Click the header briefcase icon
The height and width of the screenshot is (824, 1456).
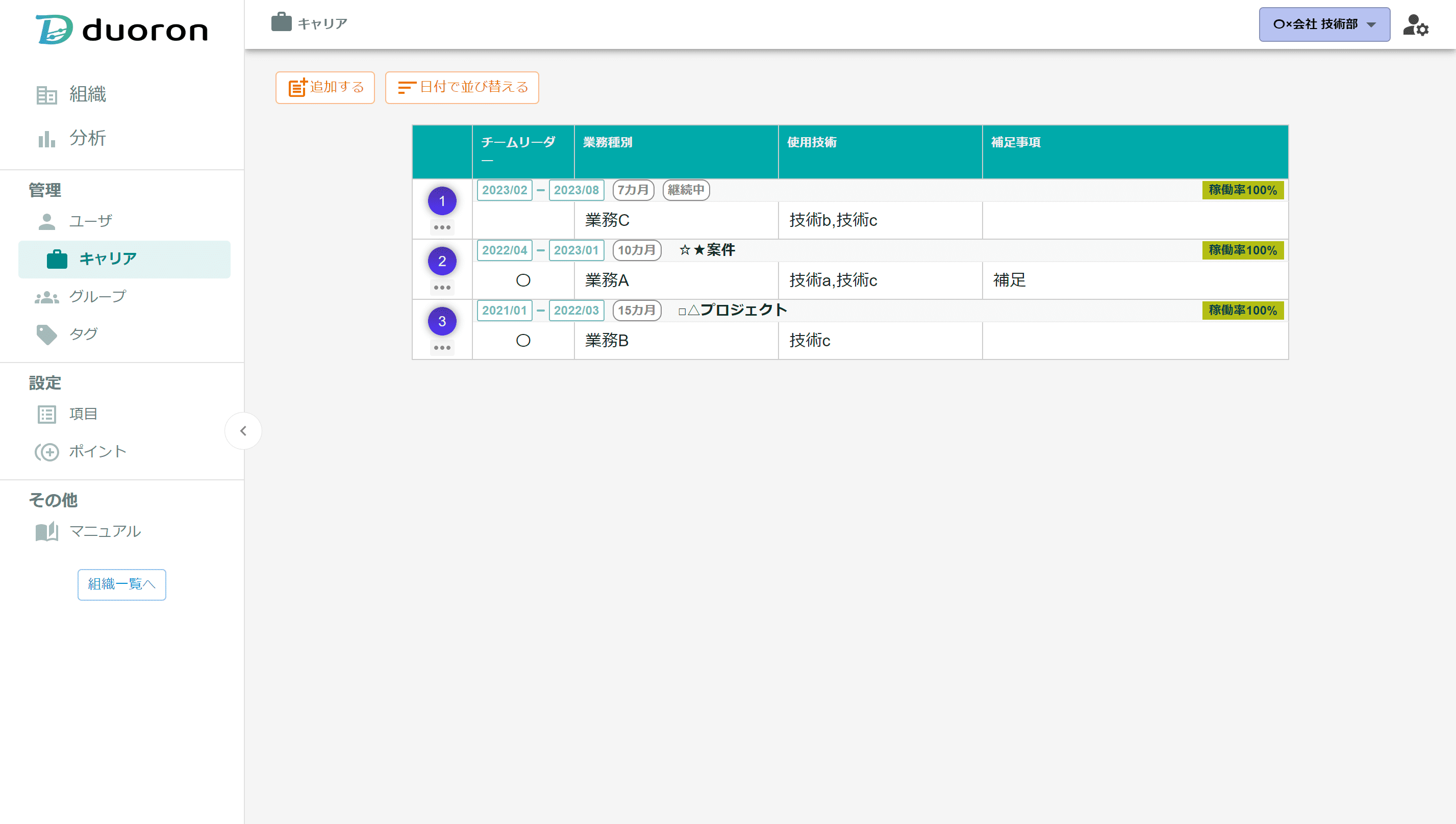281,22
